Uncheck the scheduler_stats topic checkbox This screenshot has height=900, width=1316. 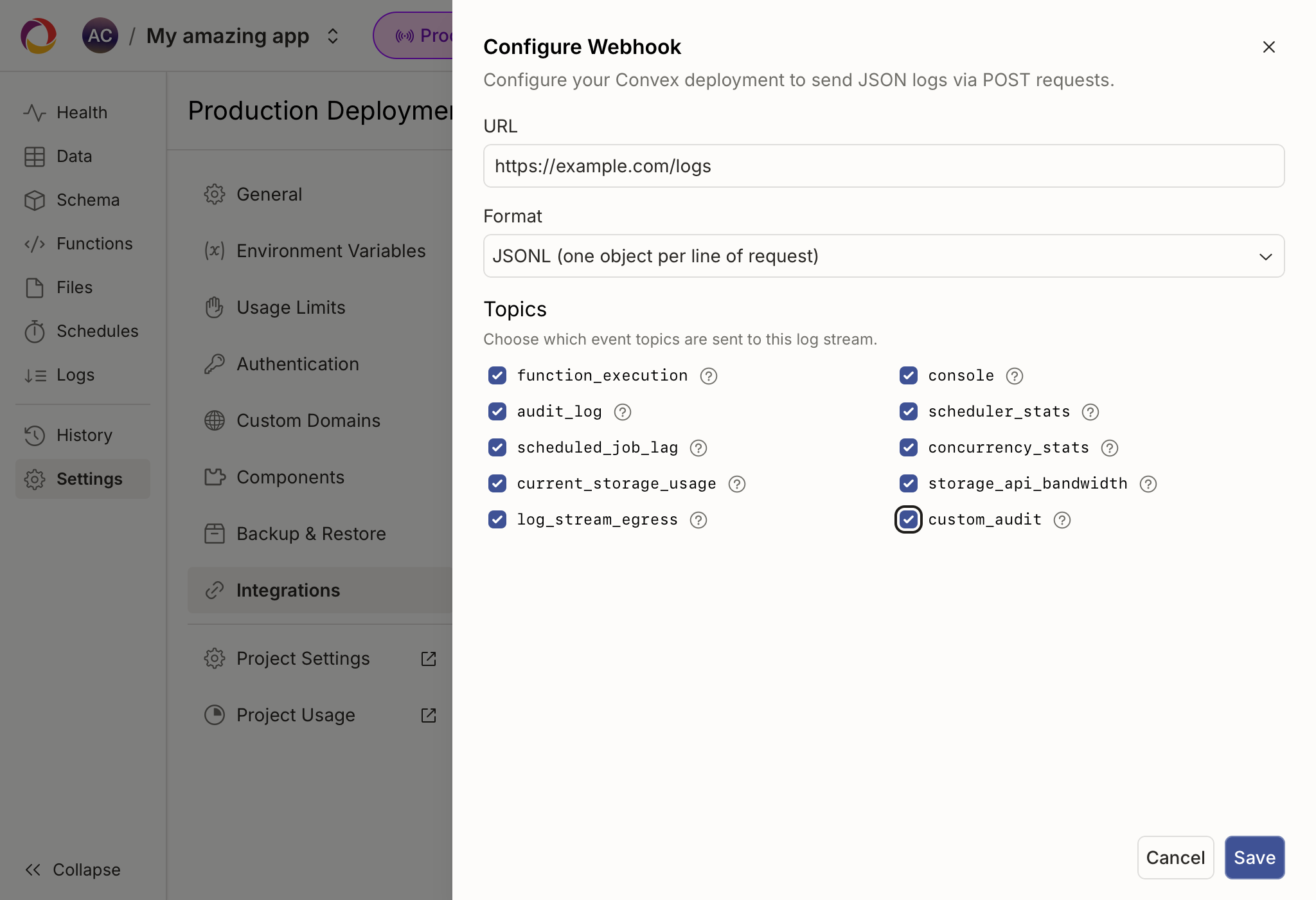pos(909,411)
